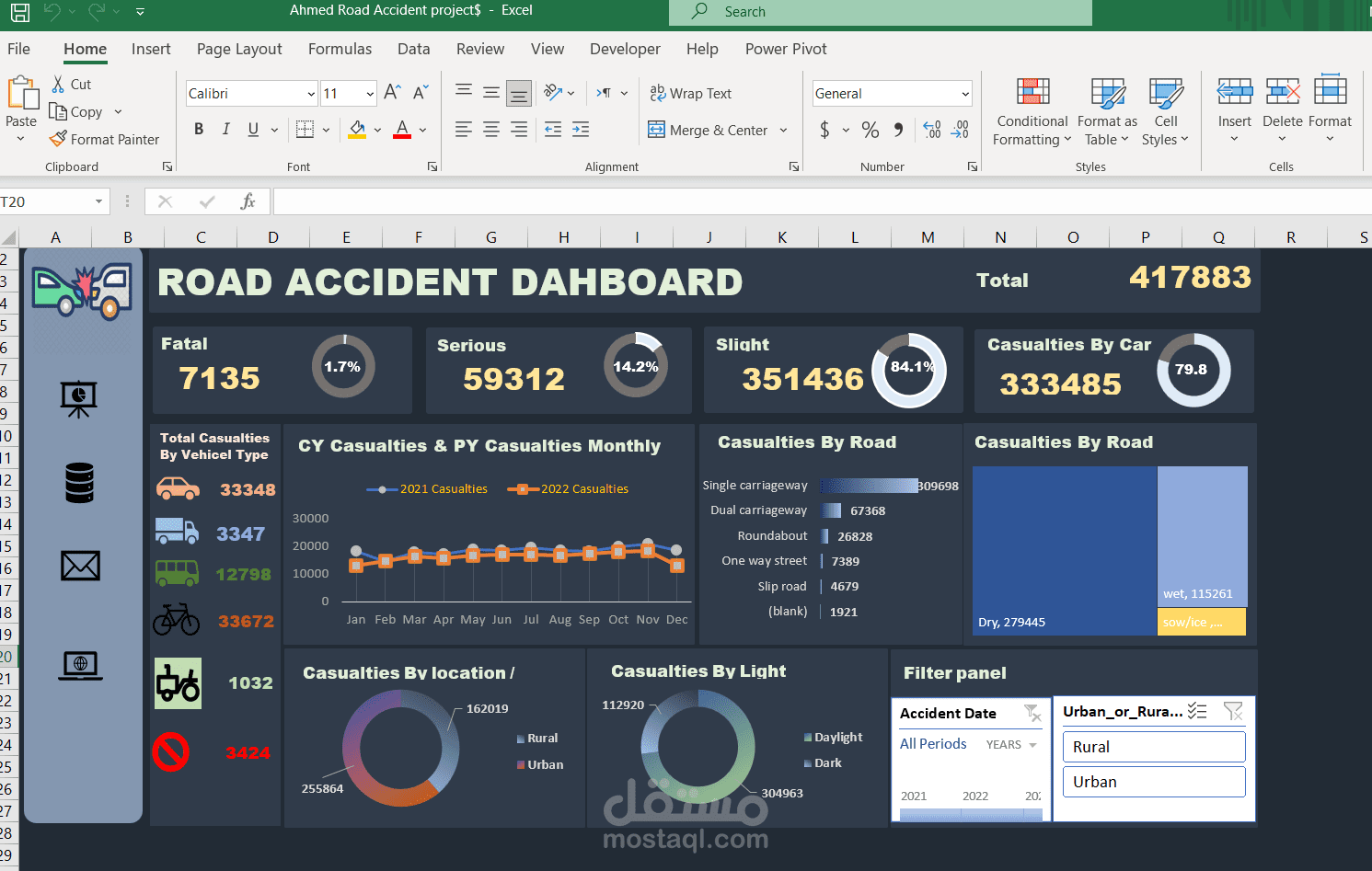The image size is (1372, 871).
Task: Click the Save icon in title bar
Action: point(19,12)
